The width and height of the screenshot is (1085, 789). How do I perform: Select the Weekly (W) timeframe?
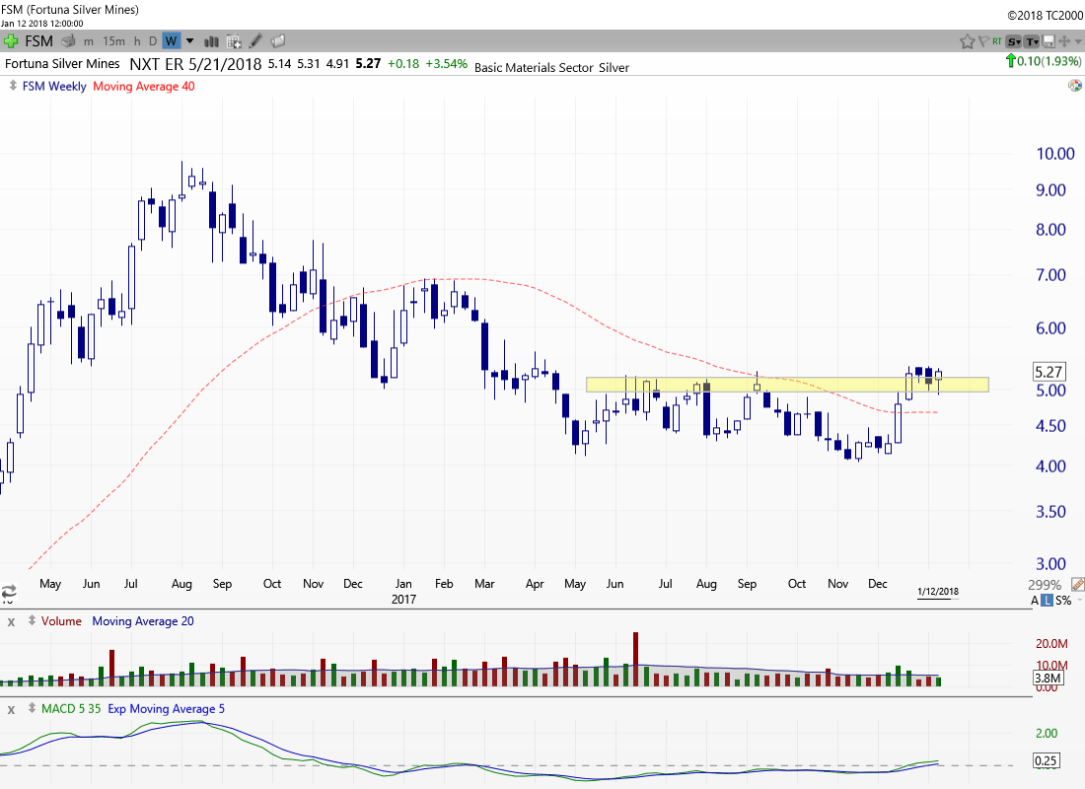[171, 41]
